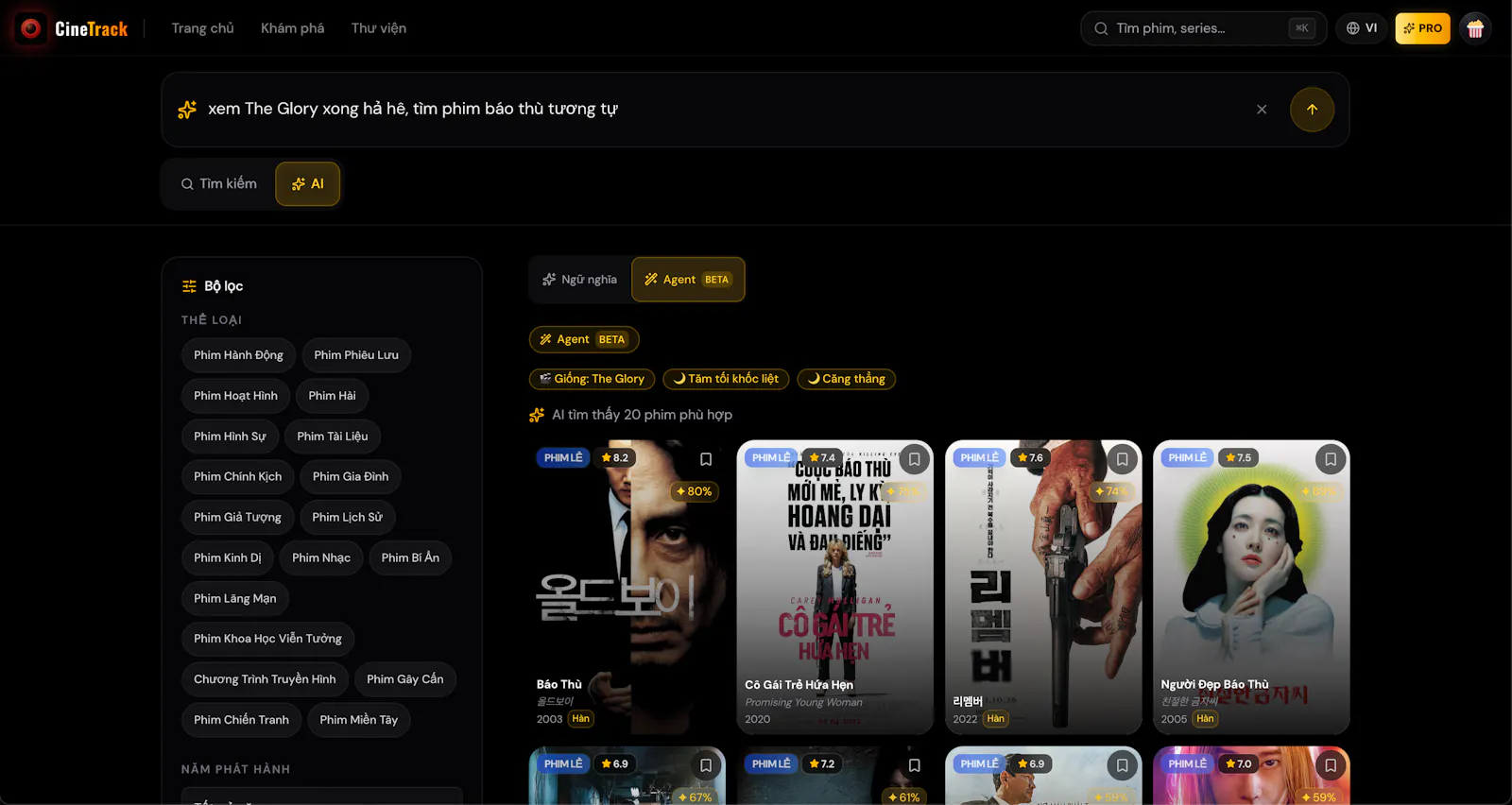Toggle Phim Hình Sự genre filter
The height and width of the screenshot is (805, 1512).
click(230, 437)
